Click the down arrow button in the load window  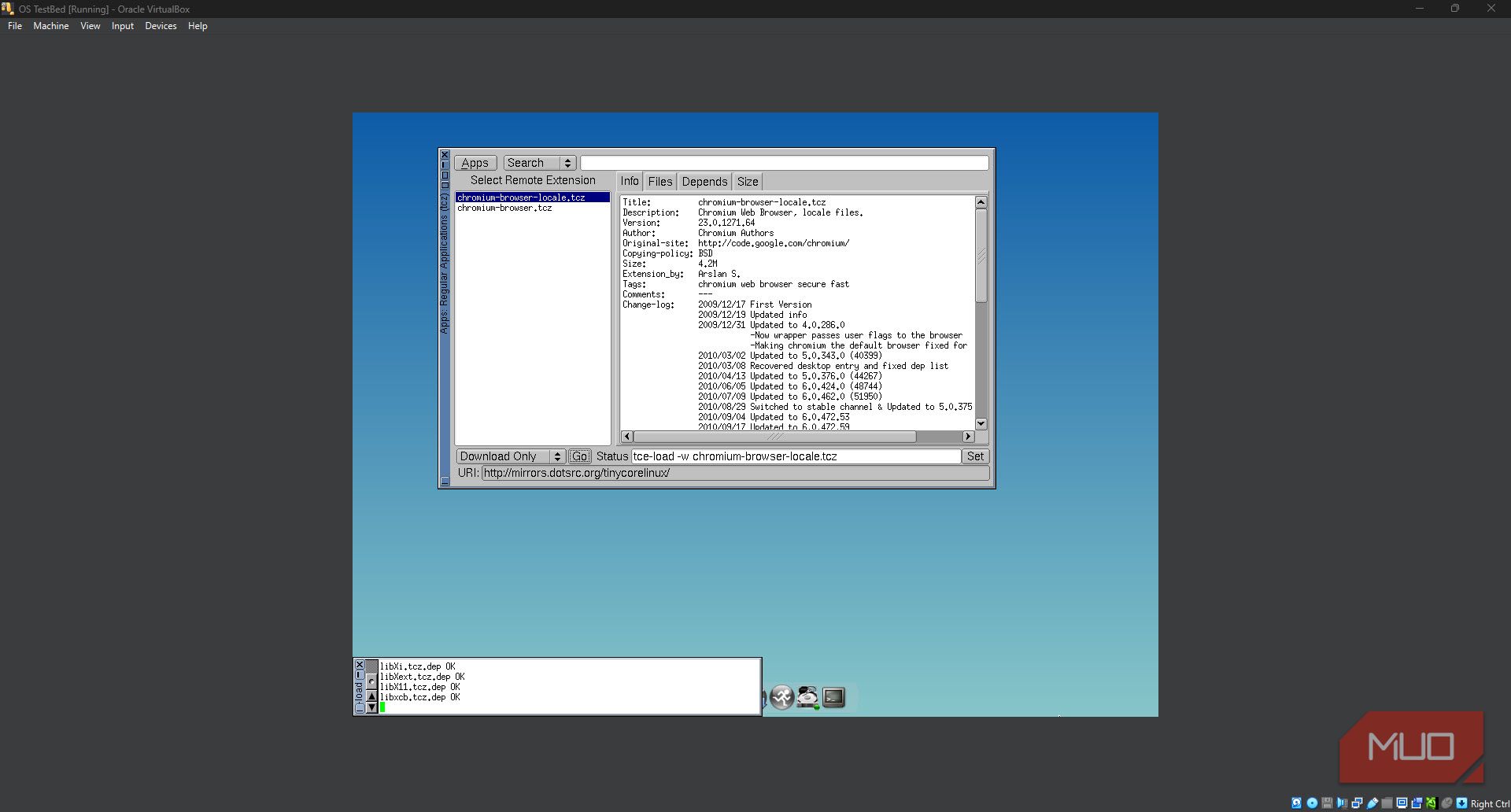coord(371,707)
